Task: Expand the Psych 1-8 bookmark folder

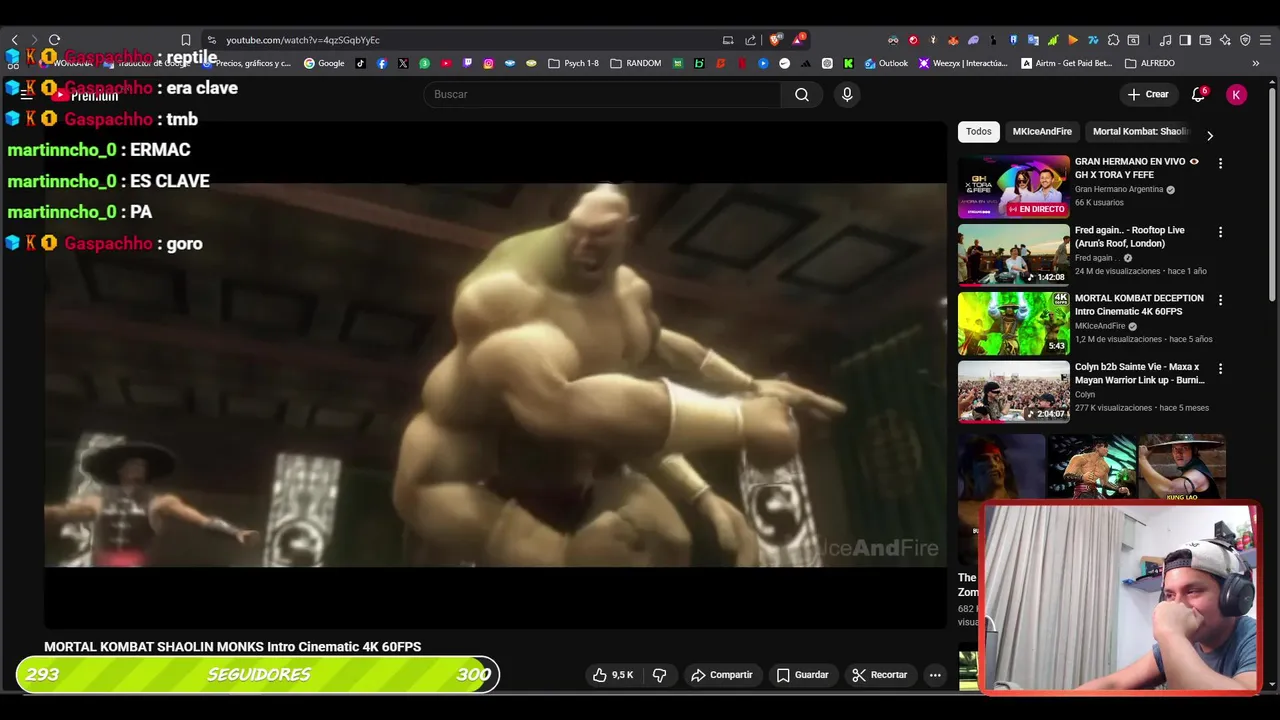Action: [x=574, y=63]
